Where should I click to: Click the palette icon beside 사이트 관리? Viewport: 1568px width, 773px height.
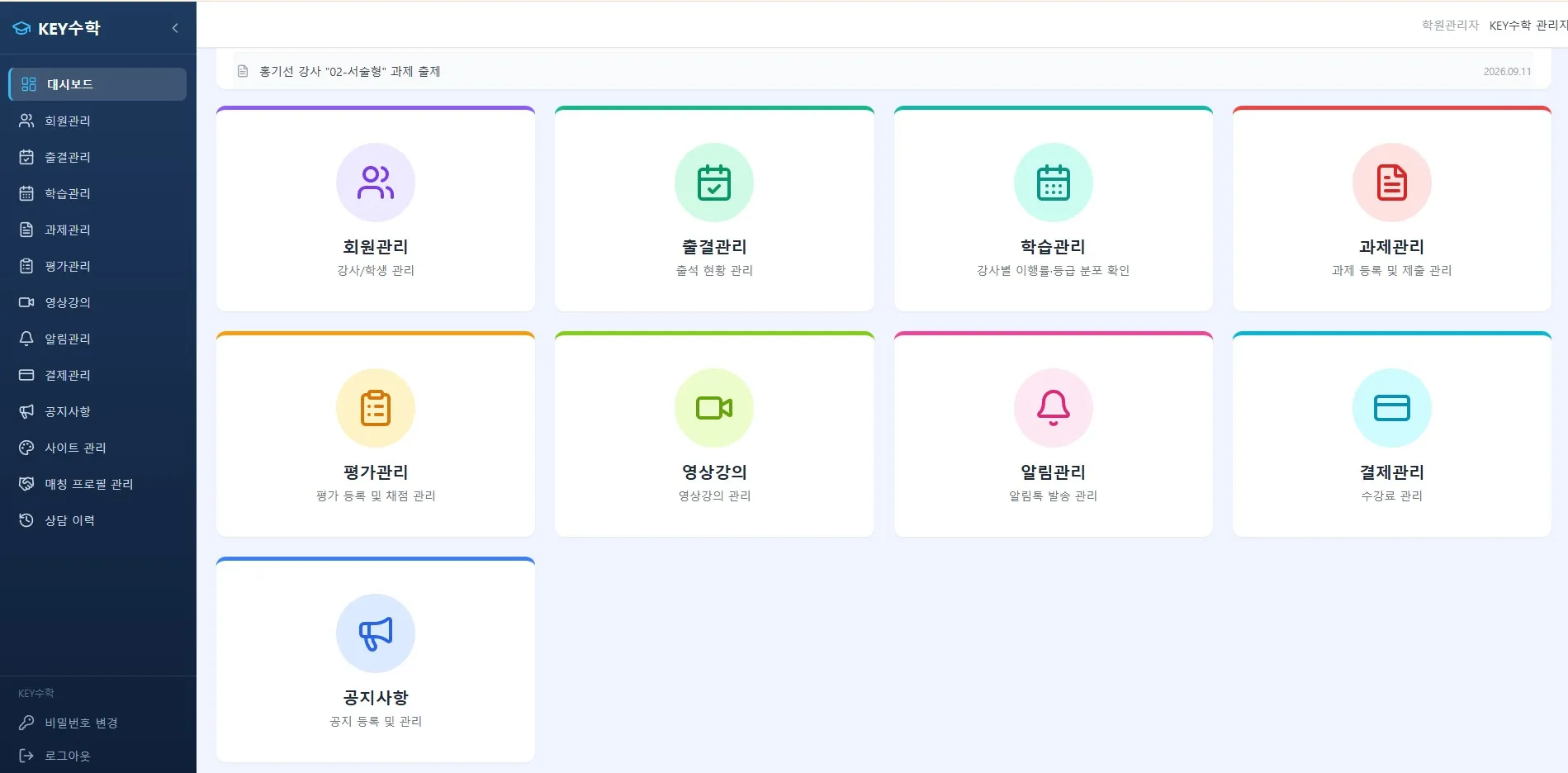(26, 448)
